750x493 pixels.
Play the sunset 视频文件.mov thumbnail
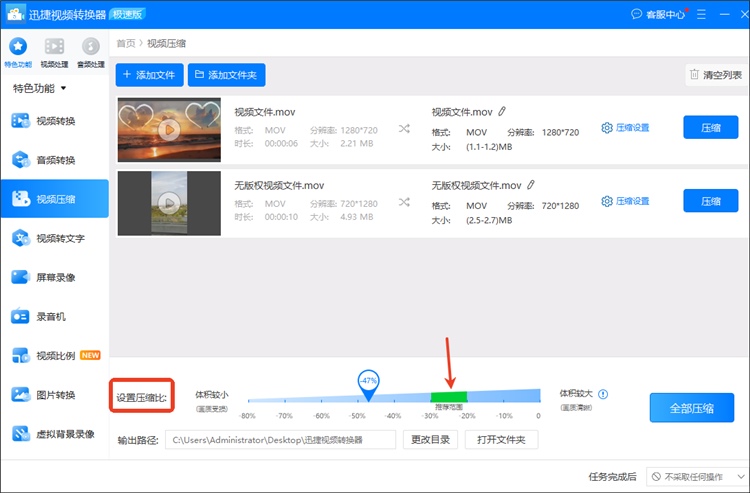169,128
